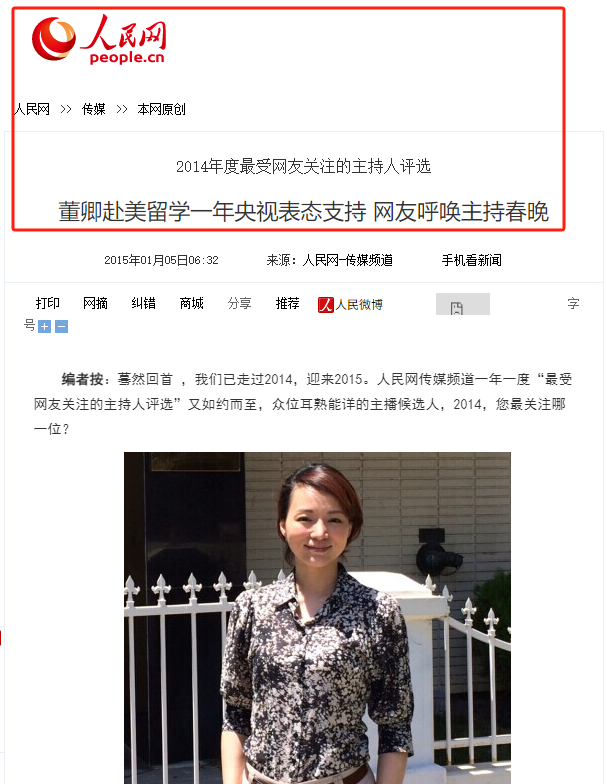Click 分享 share option
The height and width of the screenshot is (784, 607).
coord(240,303)
